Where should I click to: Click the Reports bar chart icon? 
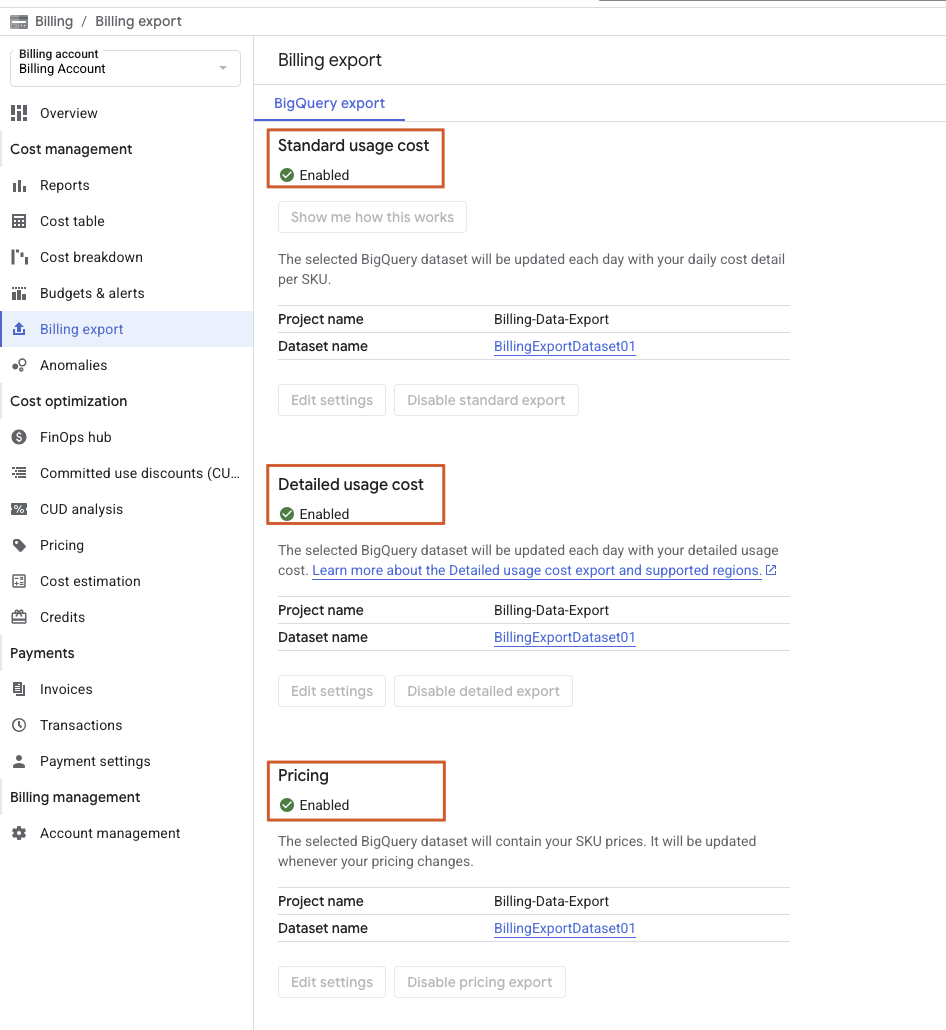[x=19, y=185]
